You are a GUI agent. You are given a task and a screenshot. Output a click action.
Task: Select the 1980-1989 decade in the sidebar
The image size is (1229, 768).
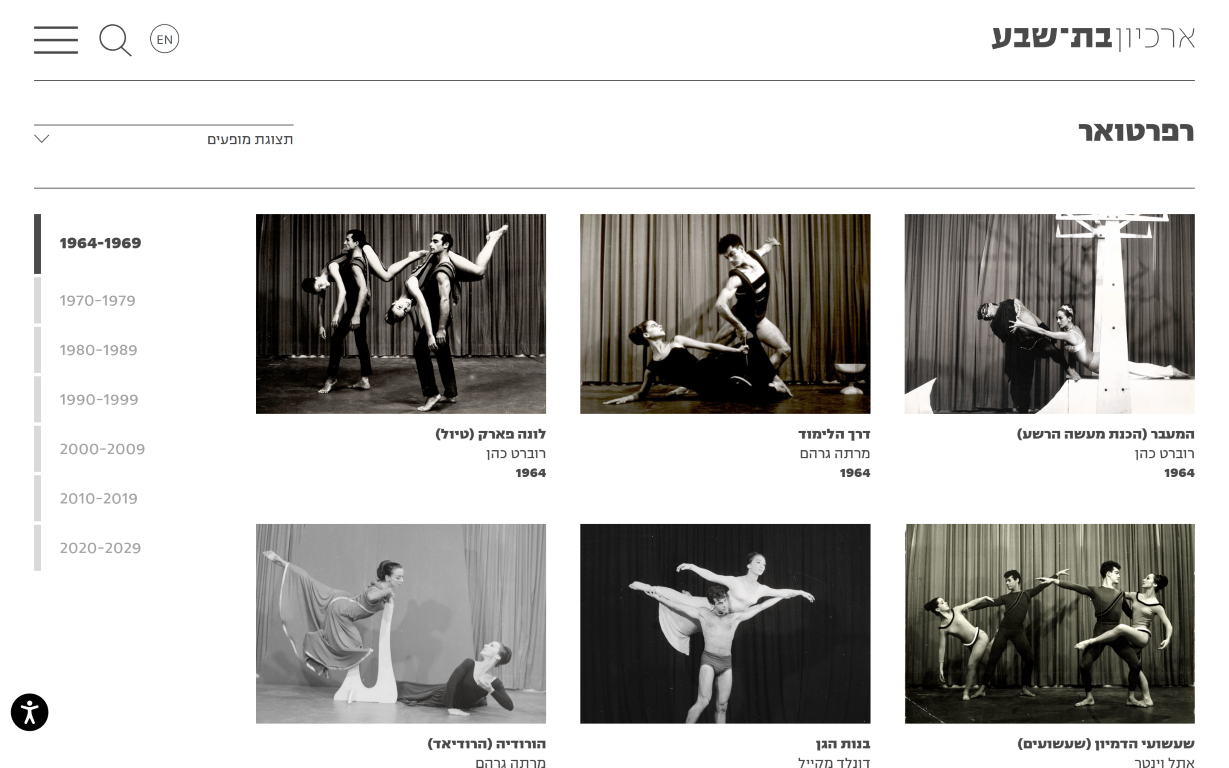pyautogui.click(x=97, y=349)
